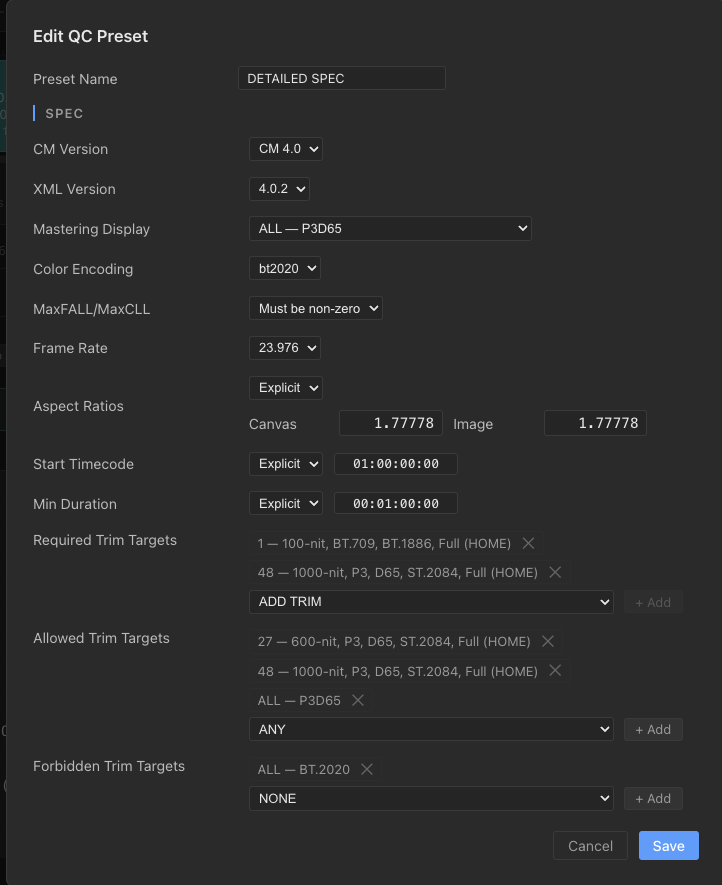Open the MaxFALL/MaxCLL dropdown

coord(316,309)
